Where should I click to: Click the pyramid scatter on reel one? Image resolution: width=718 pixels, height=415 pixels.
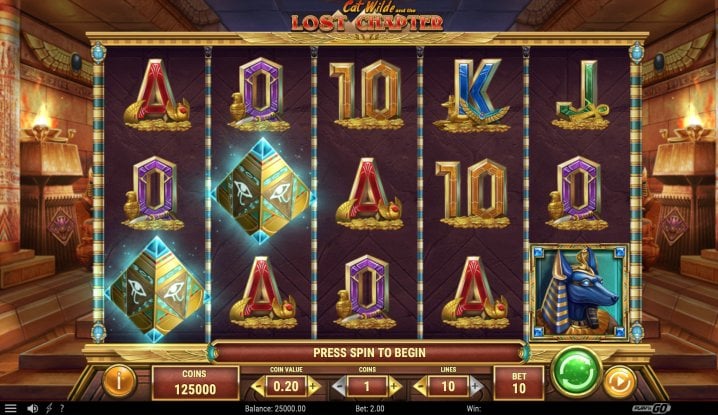(x=157, y=289)
